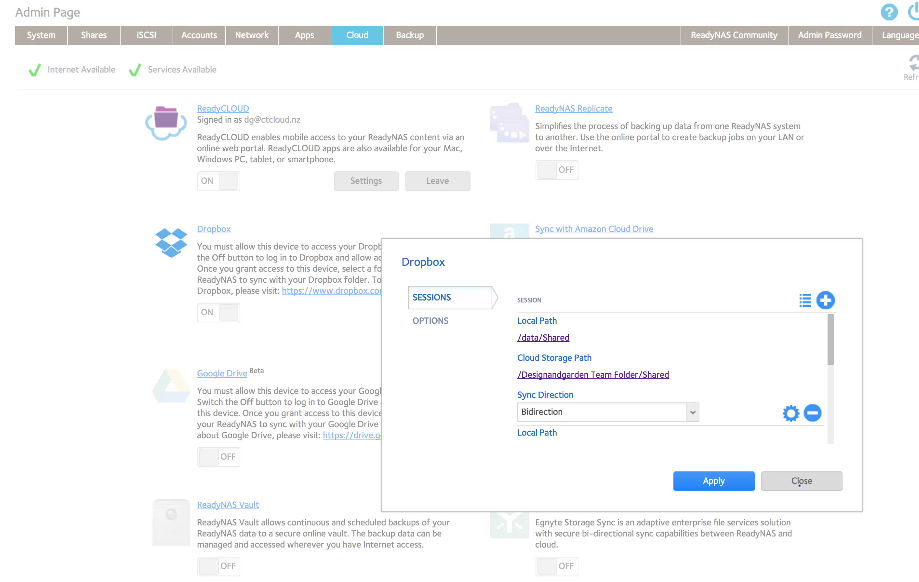
Task: Toggle the Dropbox ON switch
Action: [x=219, y=312]
